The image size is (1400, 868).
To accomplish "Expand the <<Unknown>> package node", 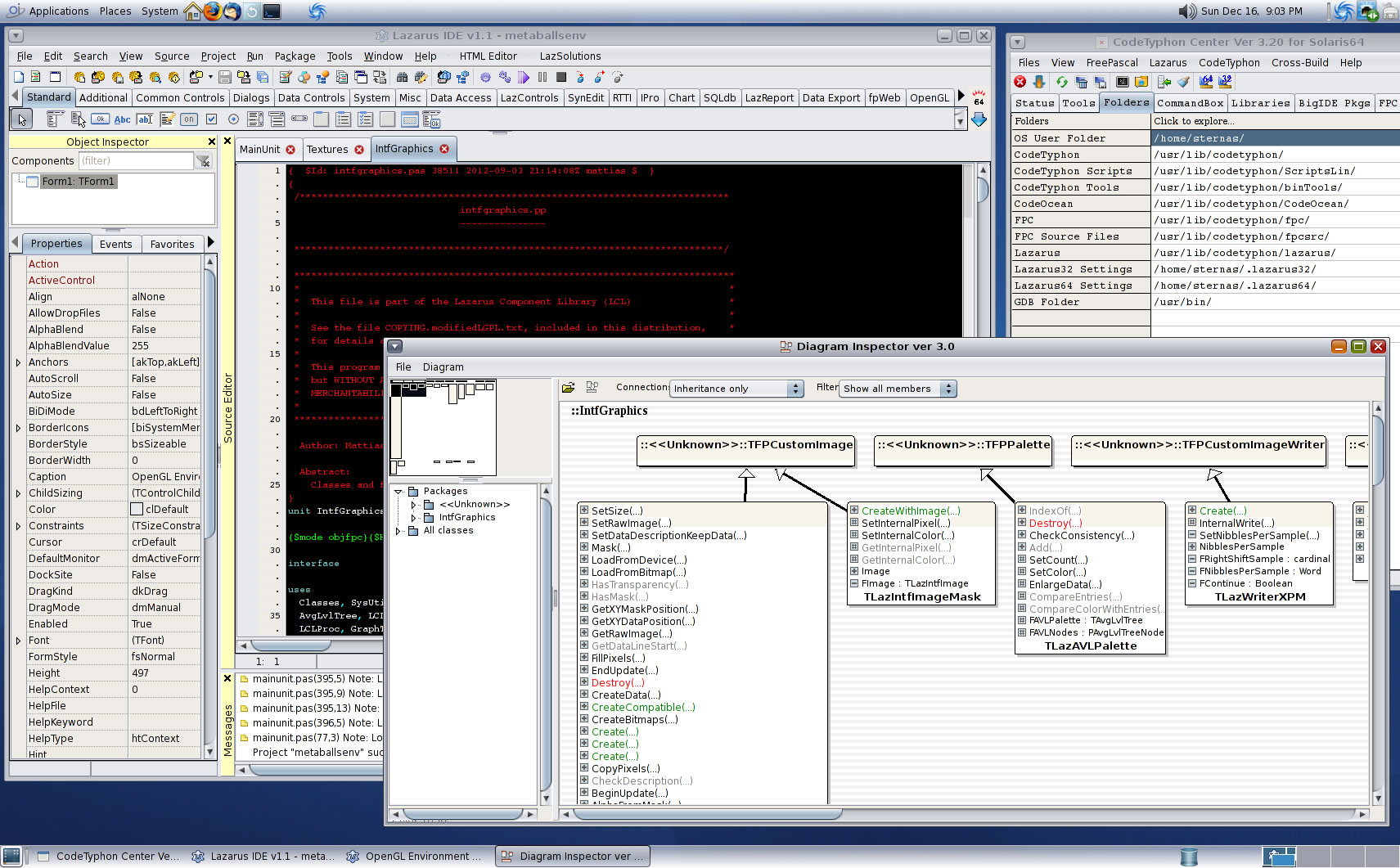I will point(414,505).
